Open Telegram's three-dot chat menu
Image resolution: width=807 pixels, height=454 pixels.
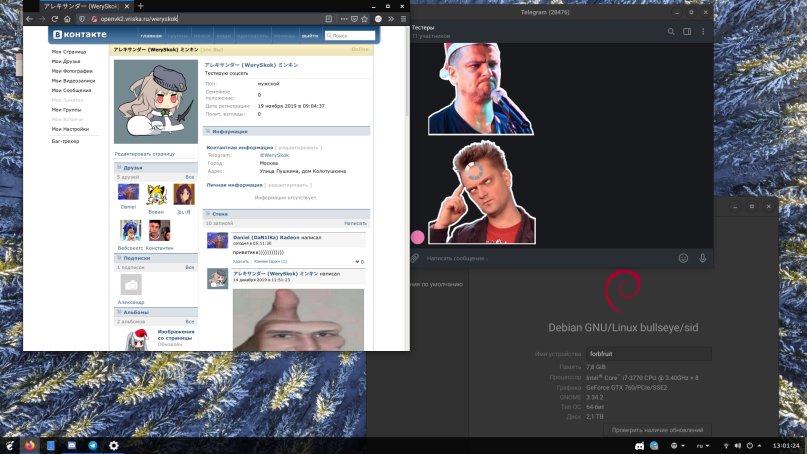coord(703,32)
